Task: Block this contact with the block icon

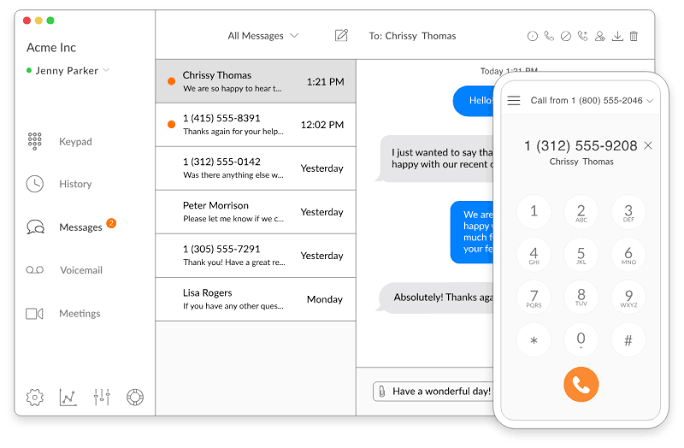Action: click(566, 36)
